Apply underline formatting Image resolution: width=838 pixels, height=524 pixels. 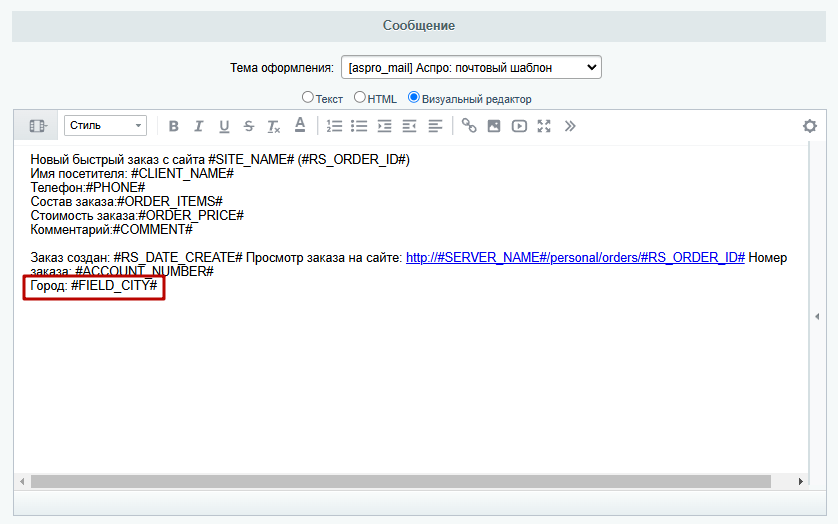(x=224, y=126)
